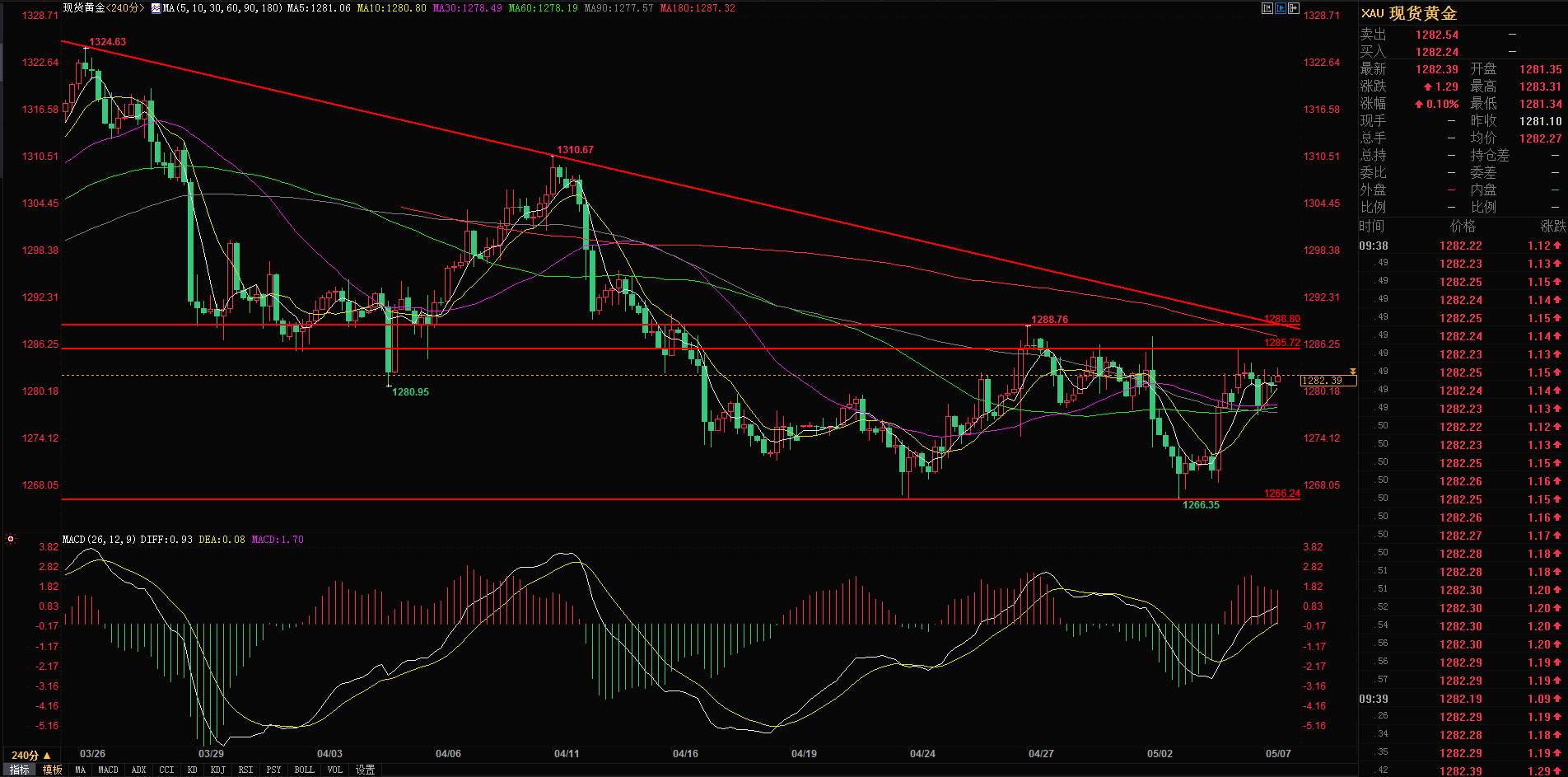The image size is (1568, 777).
Task: Select the RSI indicator tab
Action: (245, 770)
